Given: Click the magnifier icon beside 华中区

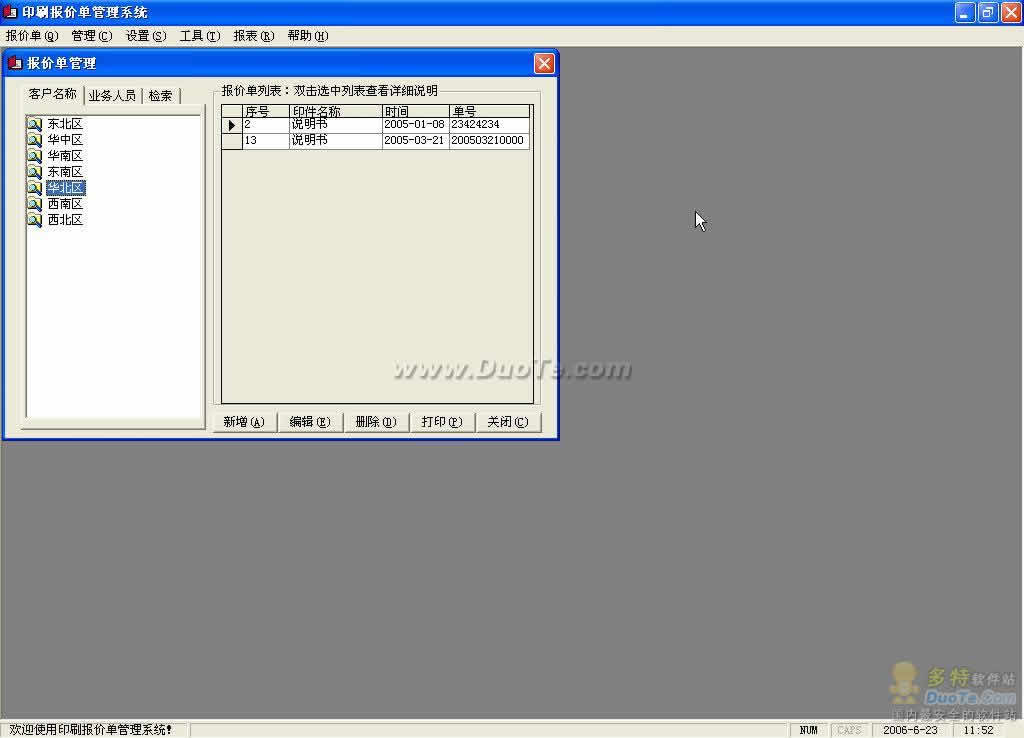Looking at the screenshot, I should pos(35,139).
